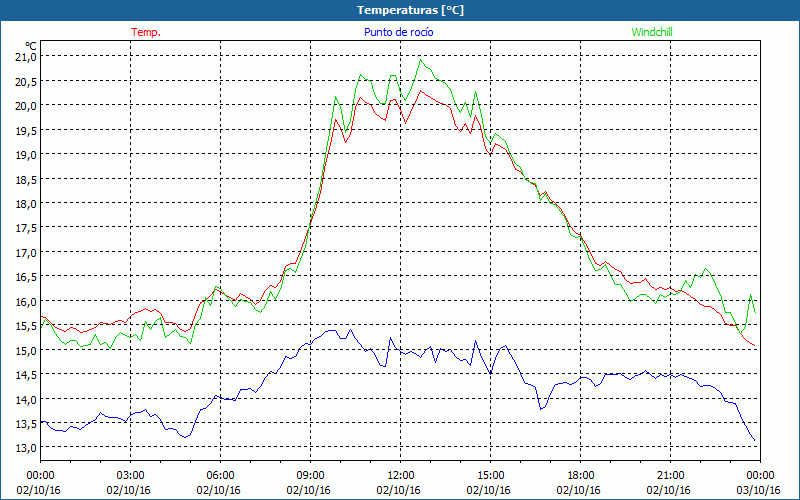
Task: Click the 03/10/16 date label
Action: click(x=760, y=491)
